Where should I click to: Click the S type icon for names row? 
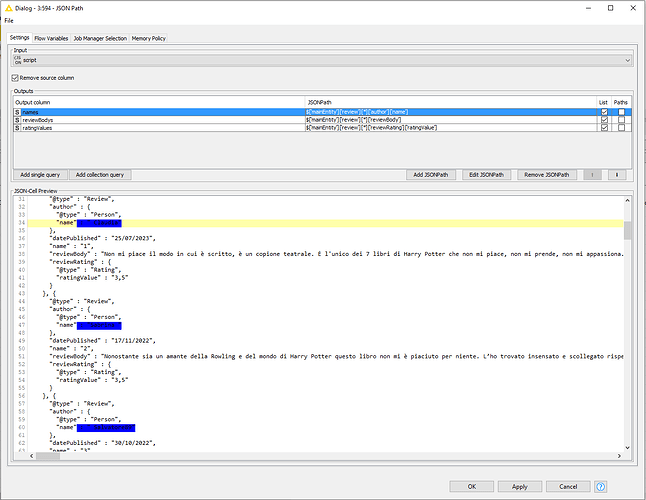point(17,112)
